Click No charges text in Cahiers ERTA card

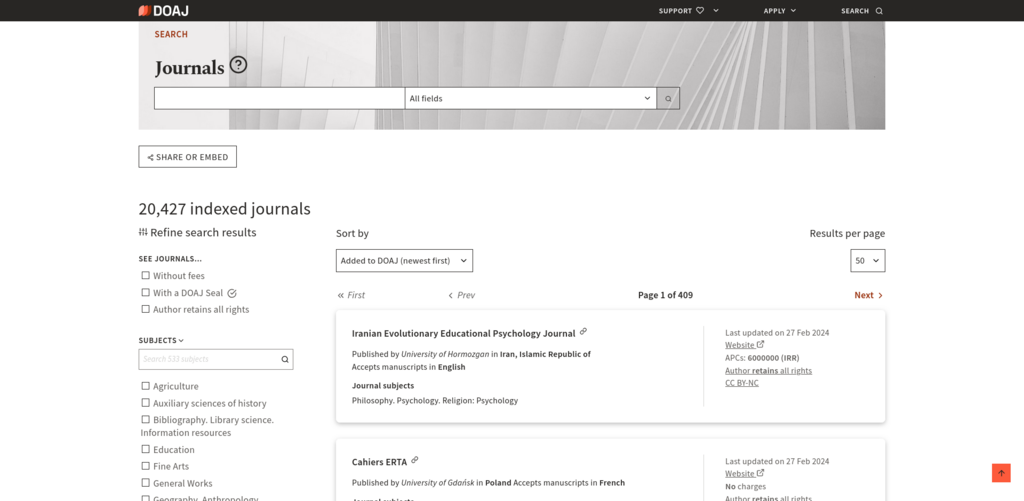coord(746,487)
